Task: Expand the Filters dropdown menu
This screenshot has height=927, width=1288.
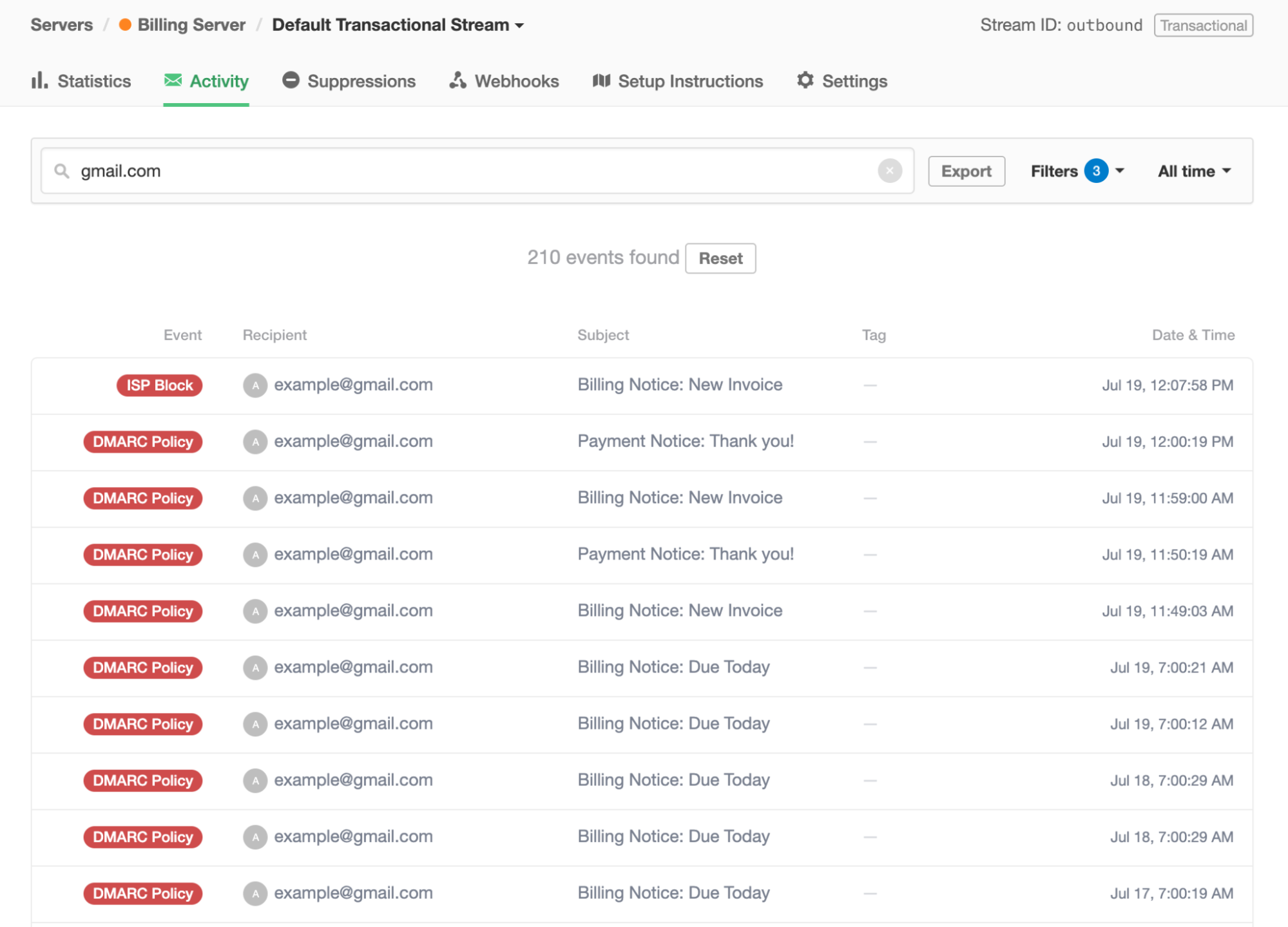Action: tap(1075, 170)
